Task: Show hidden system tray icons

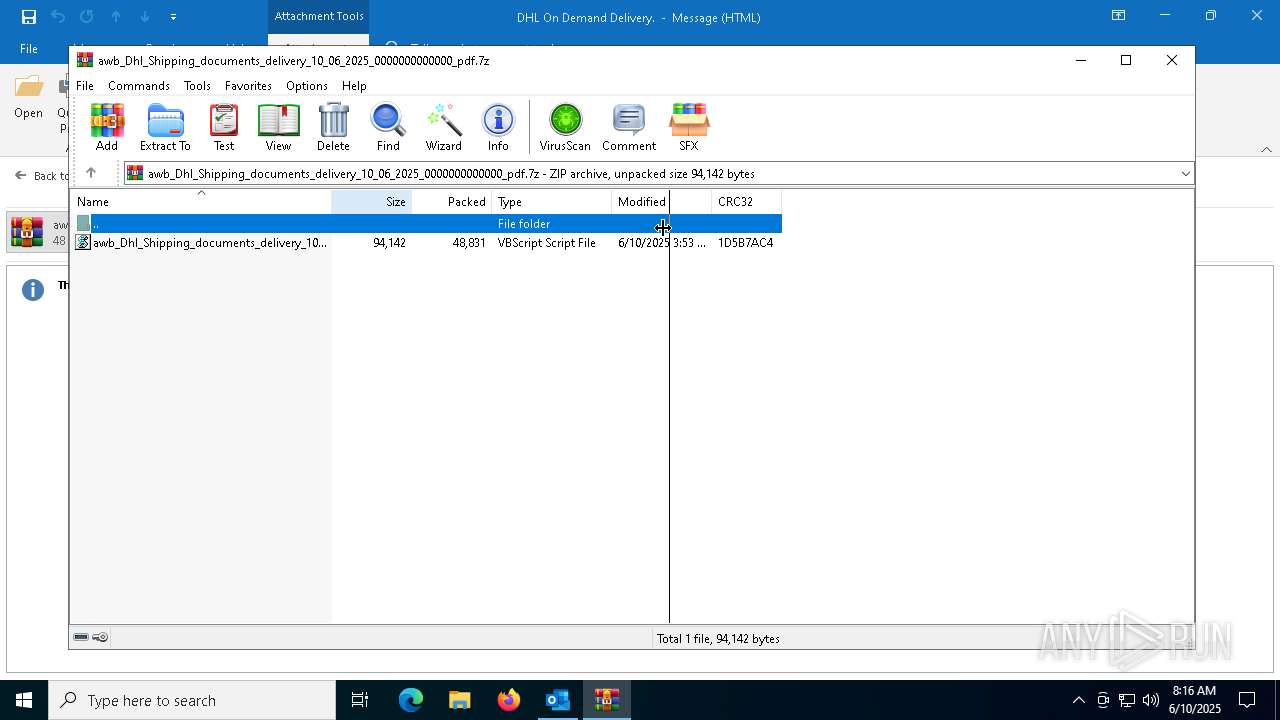Action: 1078,700
